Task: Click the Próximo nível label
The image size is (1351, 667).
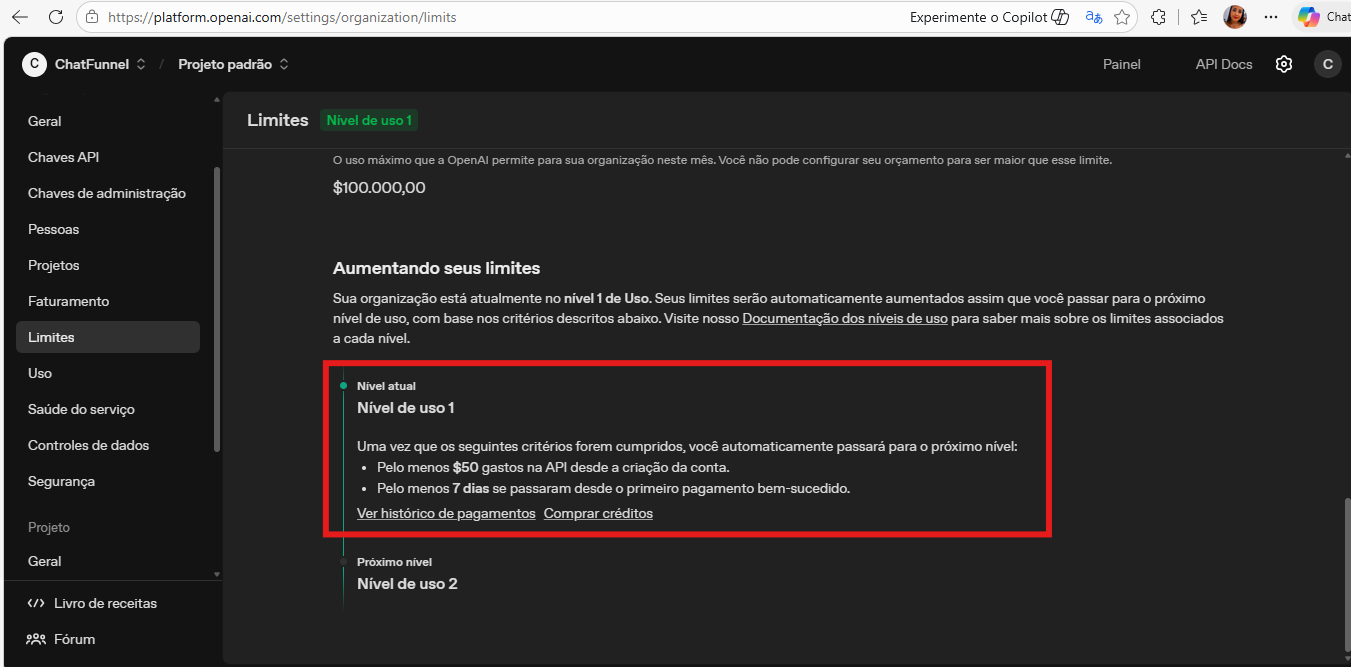Action: click(x=394, y=562)
